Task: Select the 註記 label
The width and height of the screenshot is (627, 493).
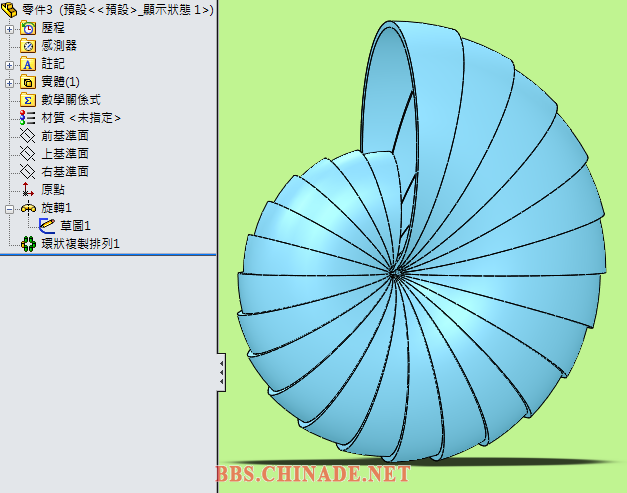Action: tap(53, 64)
